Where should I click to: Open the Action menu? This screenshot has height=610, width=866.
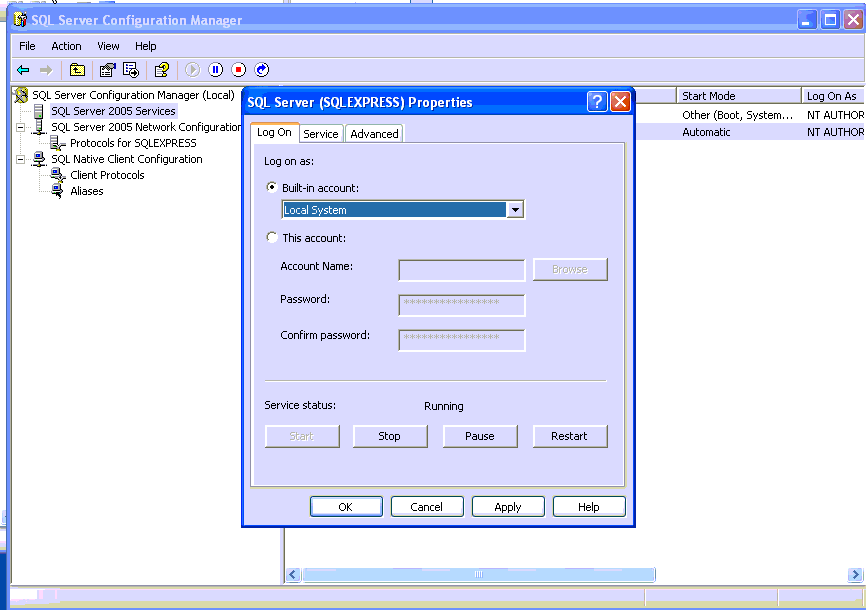[66, 46]
